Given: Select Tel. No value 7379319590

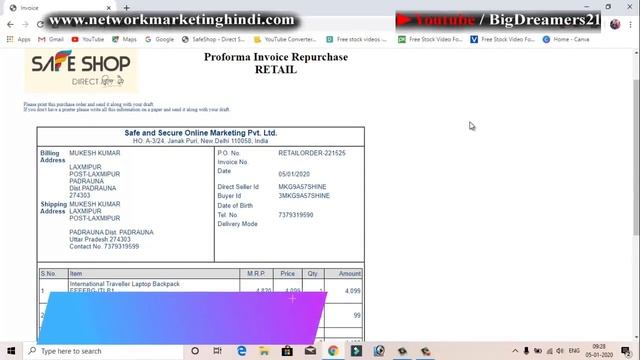Looking at the screenshot, I should click(x=296, y=215).
